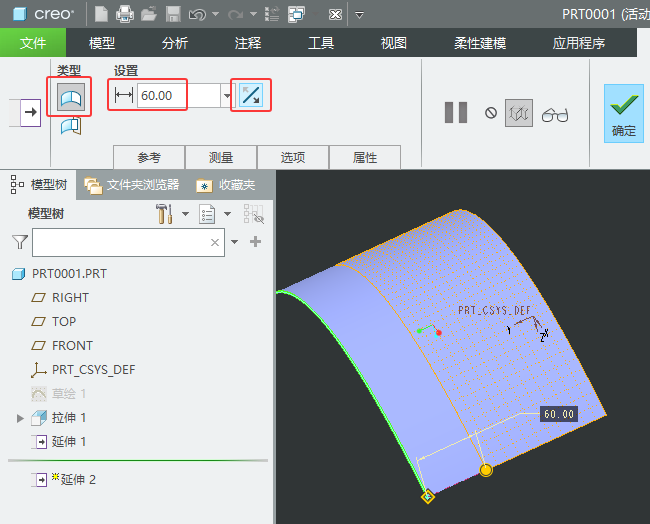Image resolution: width=650 pixels, height=524 pixels.
Task: Click the New file icon
Action: (x=101, y=15)
